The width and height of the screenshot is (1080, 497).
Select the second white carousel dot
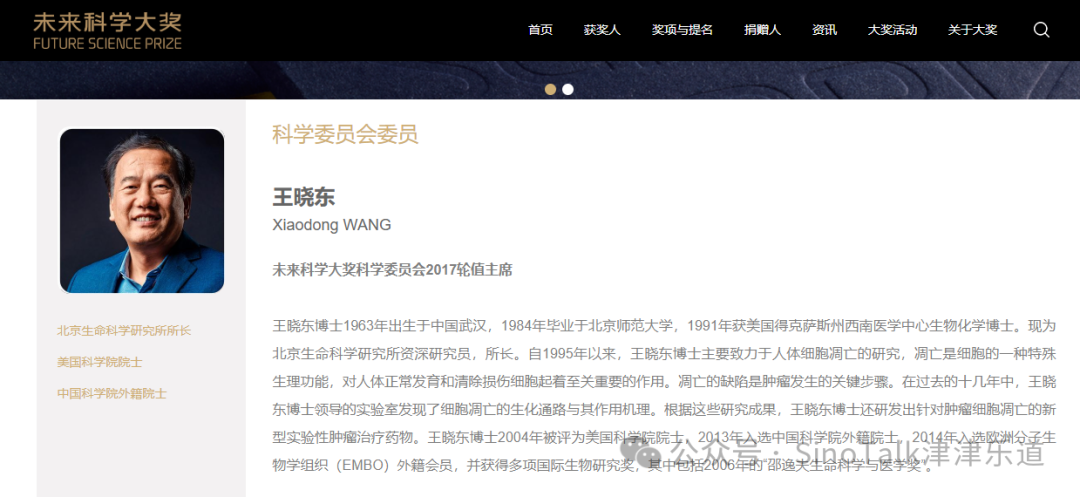coord(568,89)
